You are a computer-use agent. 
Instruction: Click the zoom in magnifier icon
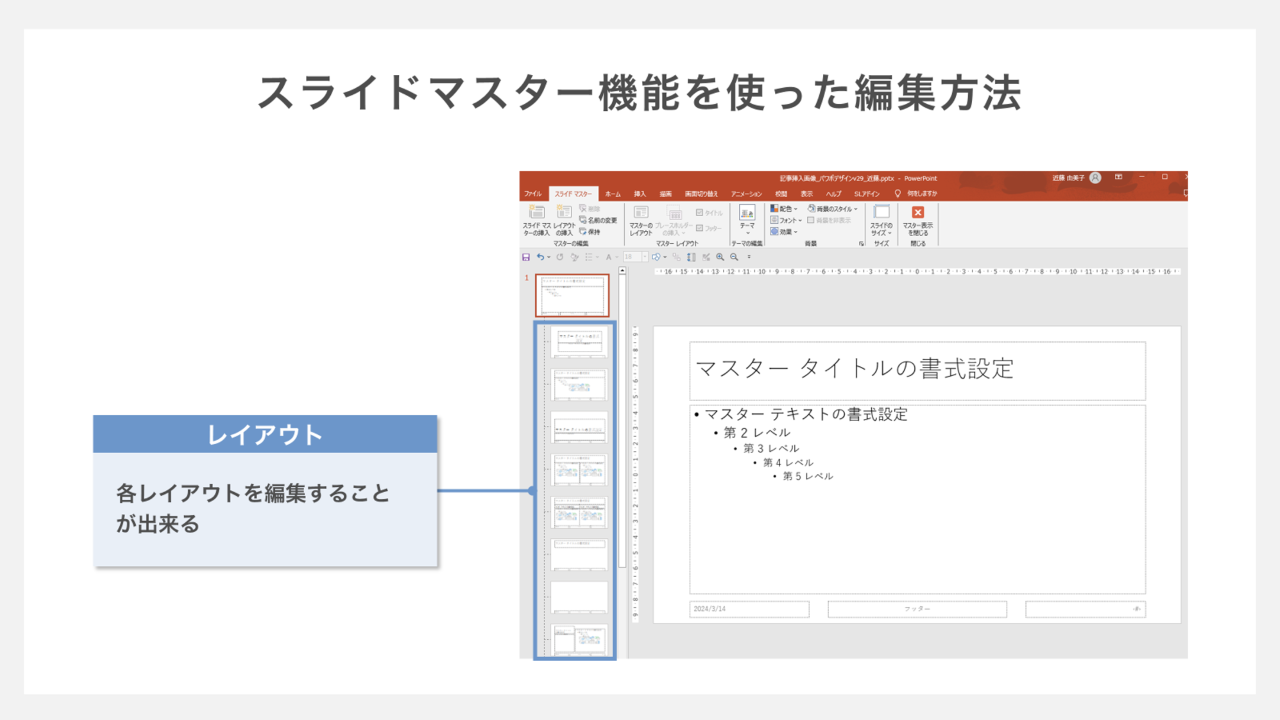click(x=720, y=257)
